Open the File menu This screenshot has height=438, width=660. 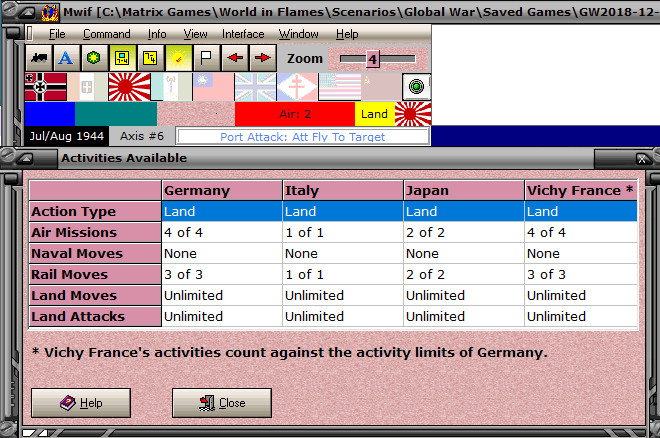[x=57, y=34]
